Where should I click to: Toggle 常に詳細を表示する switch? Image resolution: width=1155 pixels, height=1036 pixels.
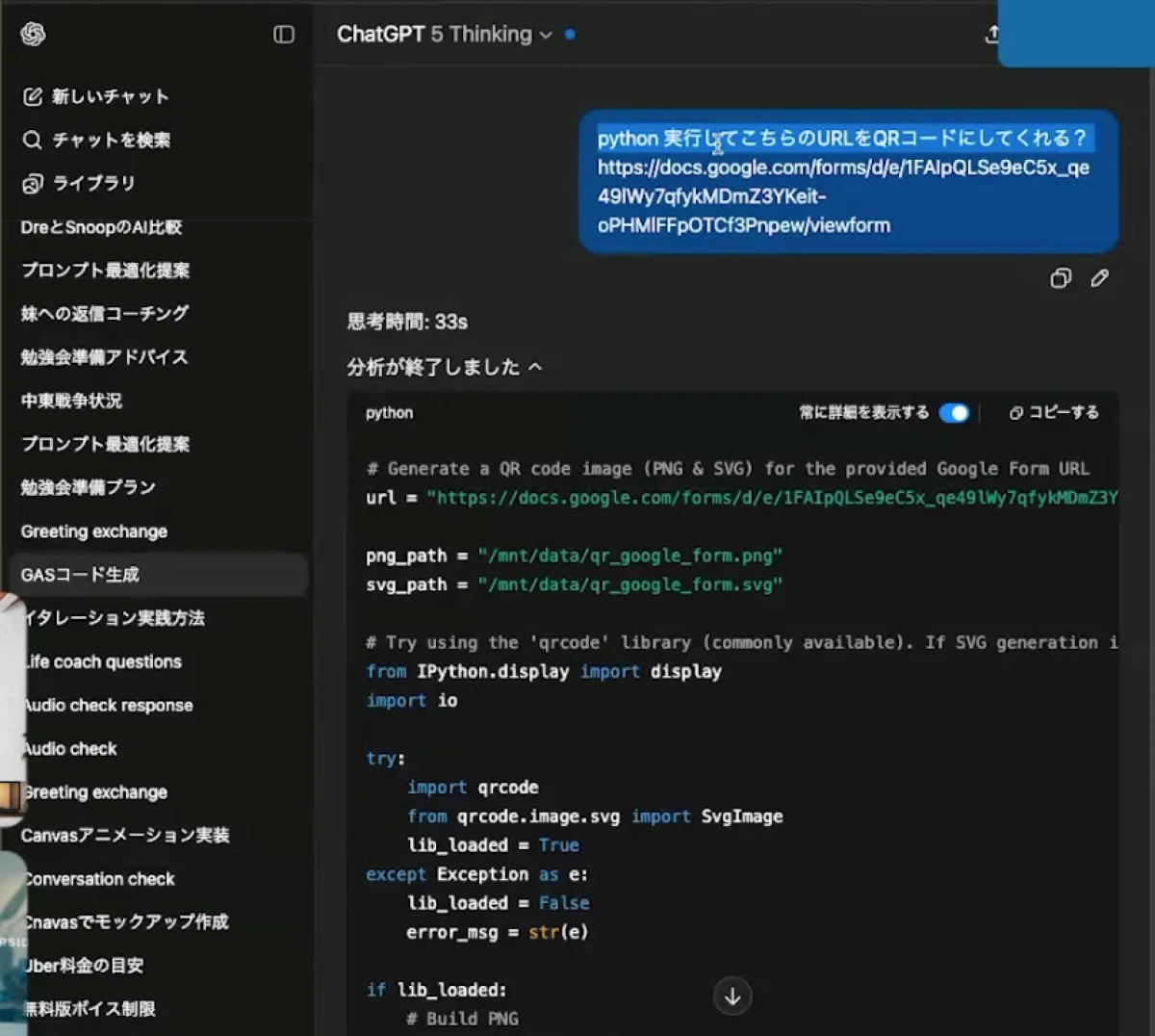pos(954,413)
